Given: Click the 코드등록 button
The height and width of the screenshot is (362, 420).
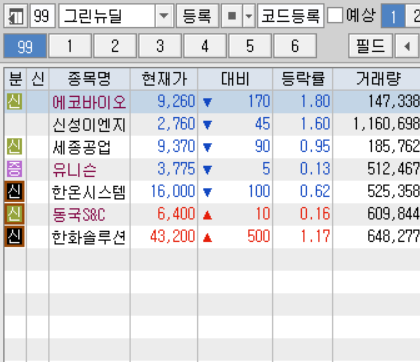Looking at the screenshot, I should 291,16.
